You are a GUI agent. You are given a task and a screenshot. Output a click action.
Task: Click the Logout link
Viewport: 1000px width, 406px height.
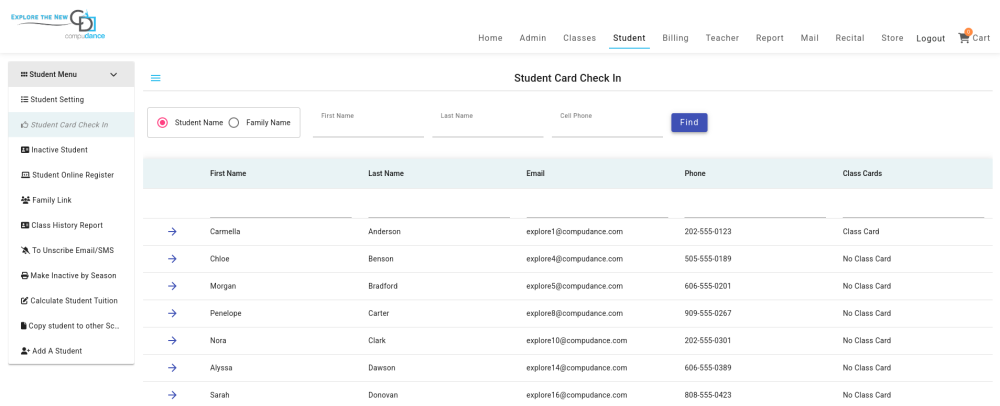pos(930,39)
